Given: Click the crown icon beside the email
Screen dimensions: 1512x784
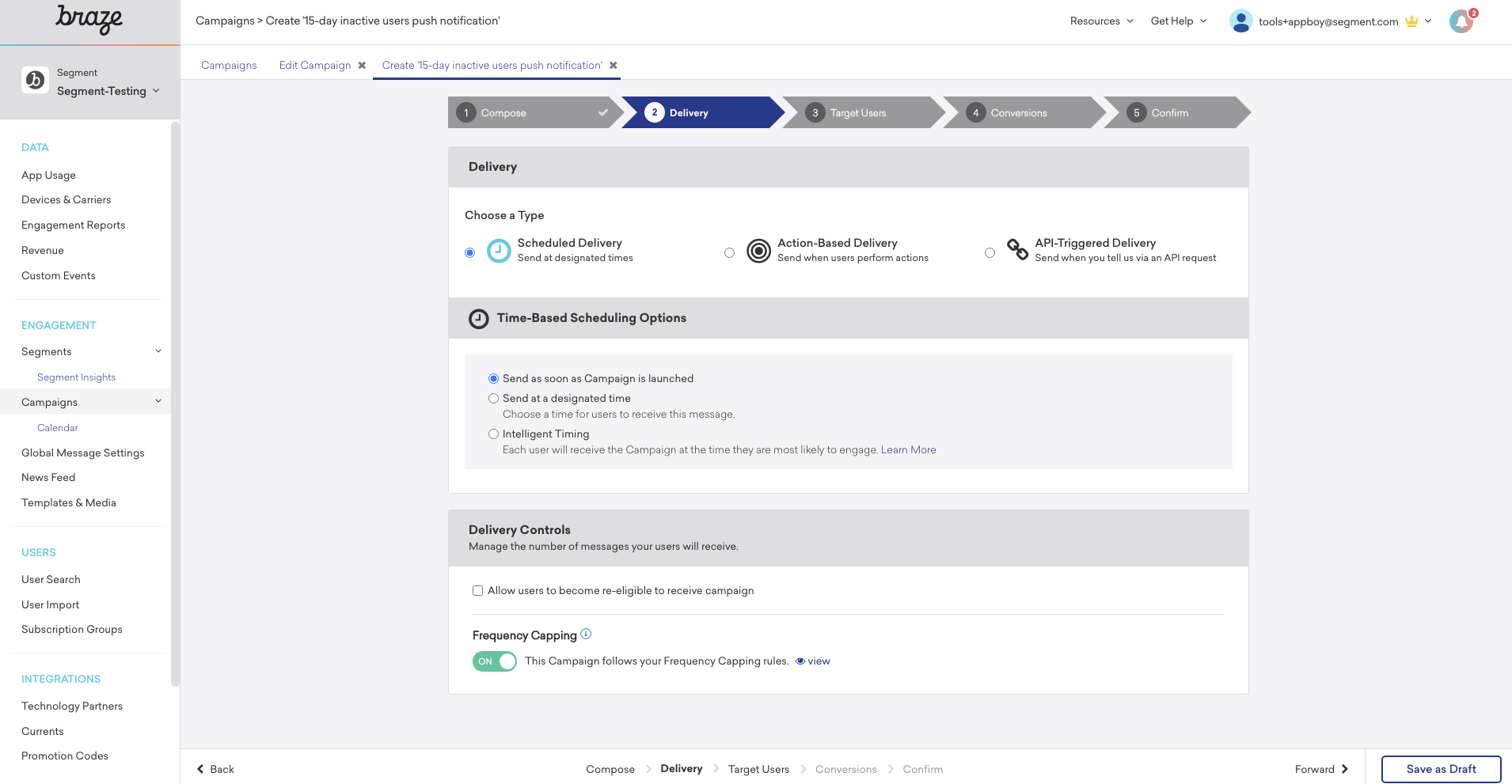Looking at the screenshot, I should 1411,21.
